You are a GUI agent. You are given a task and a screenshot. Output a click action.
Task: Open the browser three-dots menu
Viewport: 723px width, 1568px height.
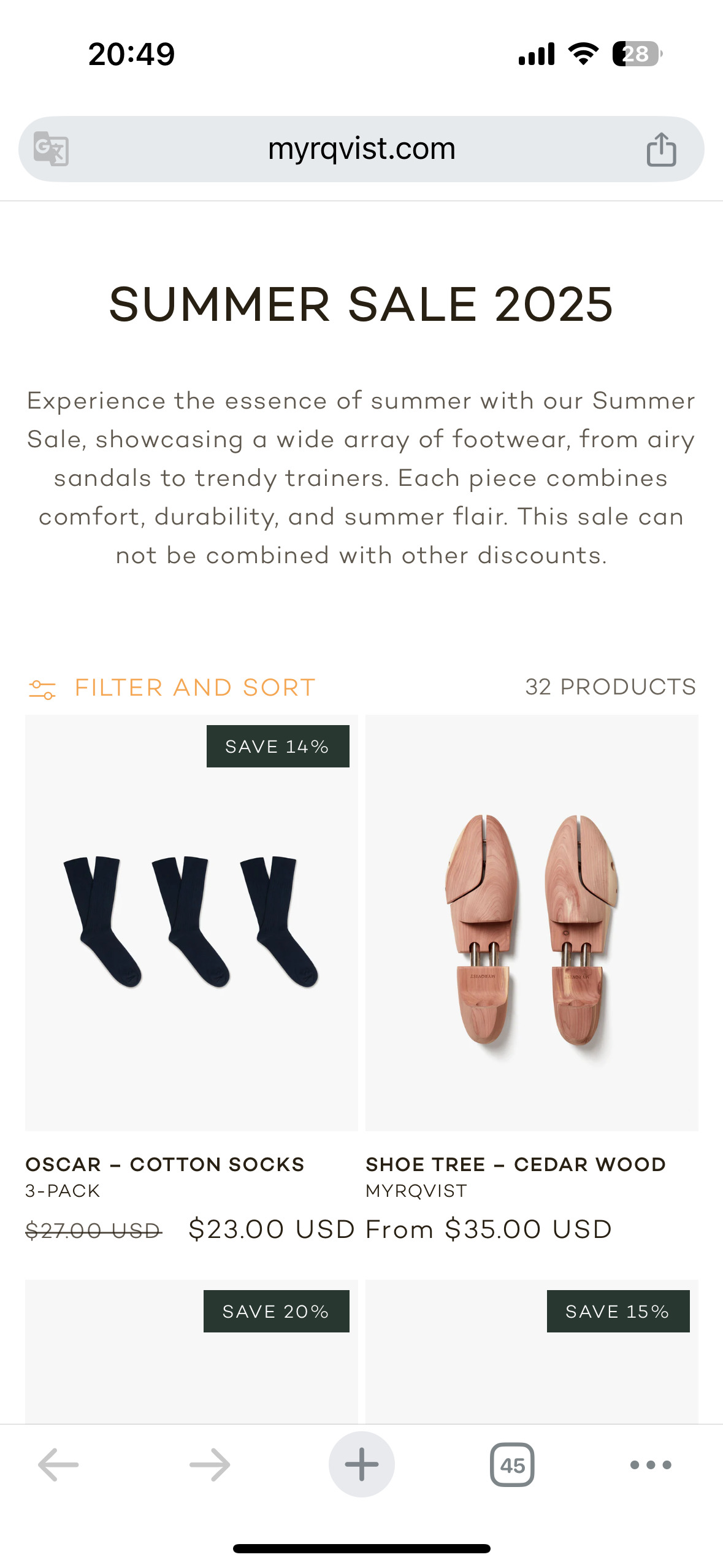pyautogui.click(x=651, y=1464)
